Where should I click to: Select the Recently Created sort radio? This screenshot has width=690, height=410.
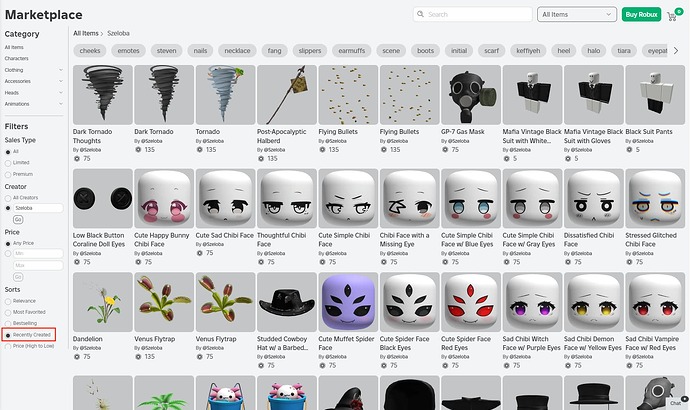tap(8, 335)
